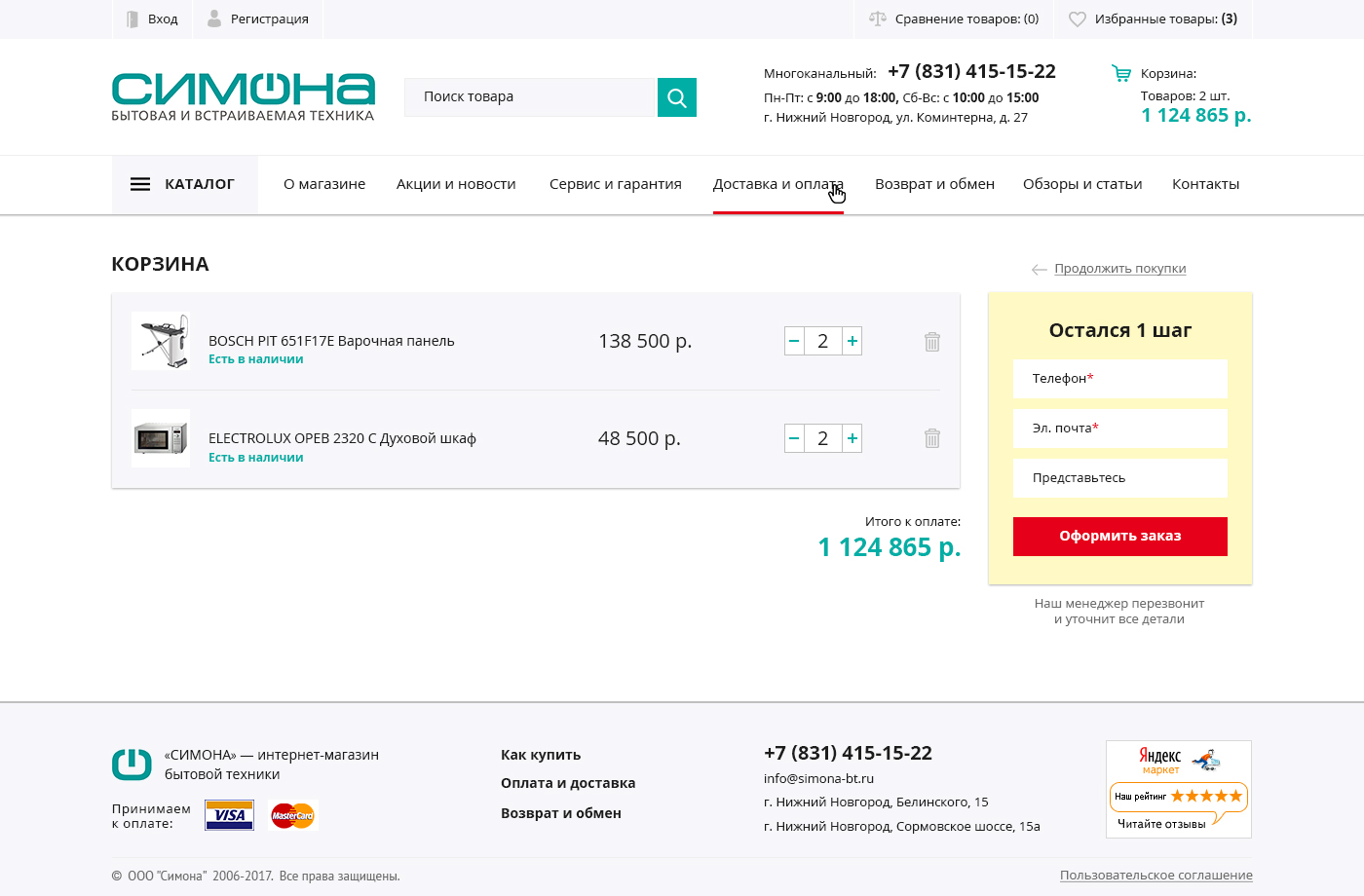Open the Яндекс Маркет rating badge
Viewport: 1364px width, 896px height.
pos(1179,789)
